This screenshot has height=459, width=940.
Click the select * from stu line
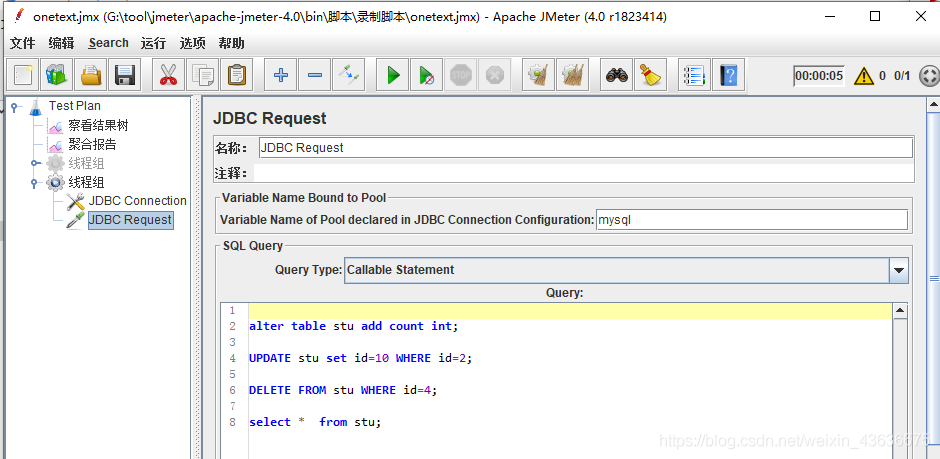point(315,422)
